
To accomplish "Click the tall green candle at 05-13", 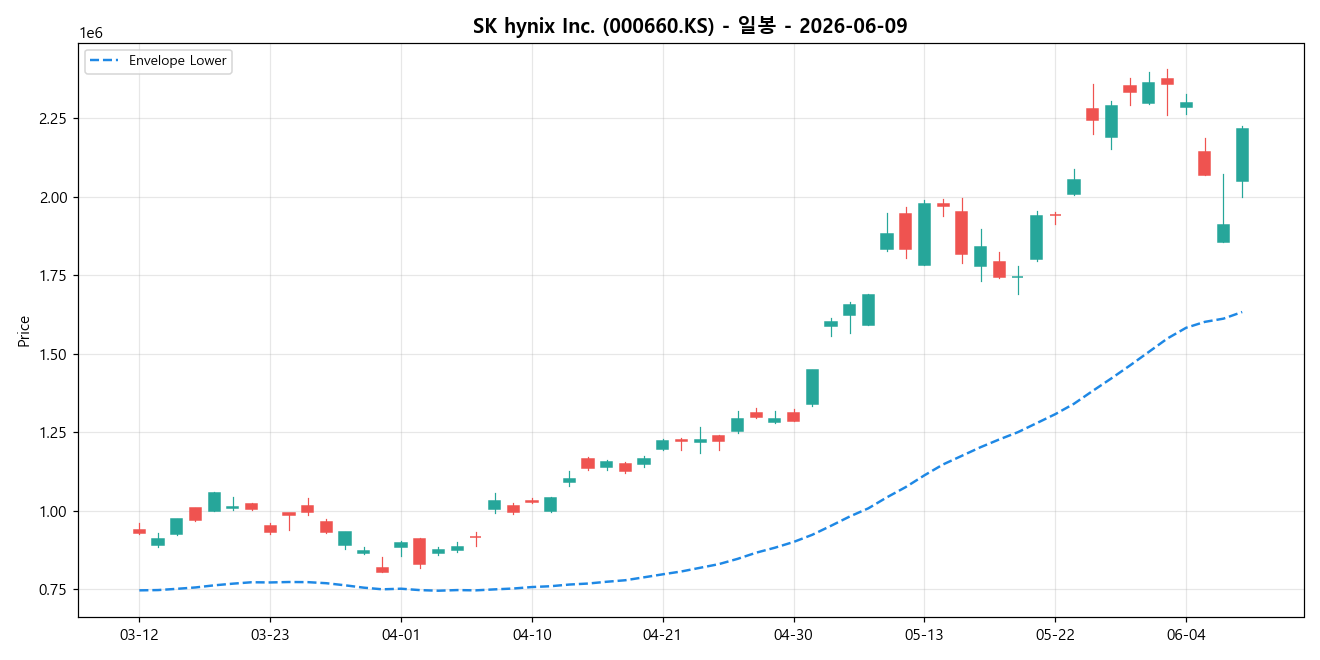I will tap(924, 234).
